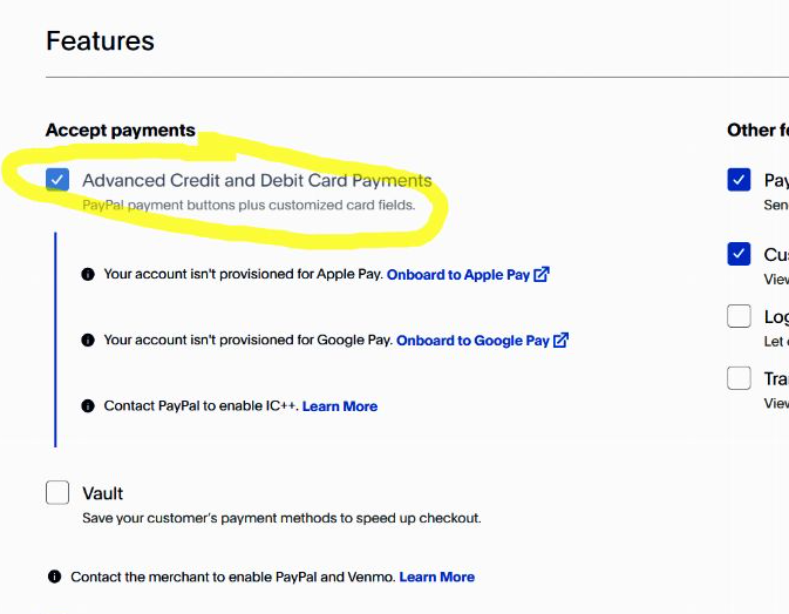Click Learn More beside PayPal and Venmo message
The image size is (789, 614).
coord(437,577)
